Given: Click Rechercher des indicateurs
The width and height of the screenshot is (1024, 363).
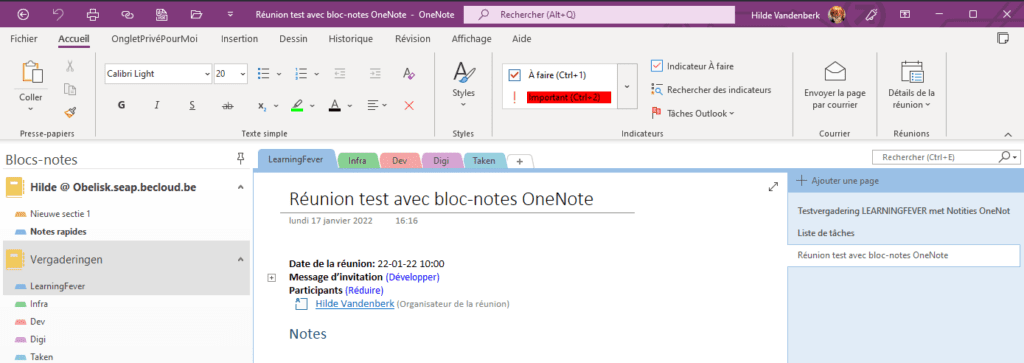Looking at the screenshot, I should [x=711, y=89].
